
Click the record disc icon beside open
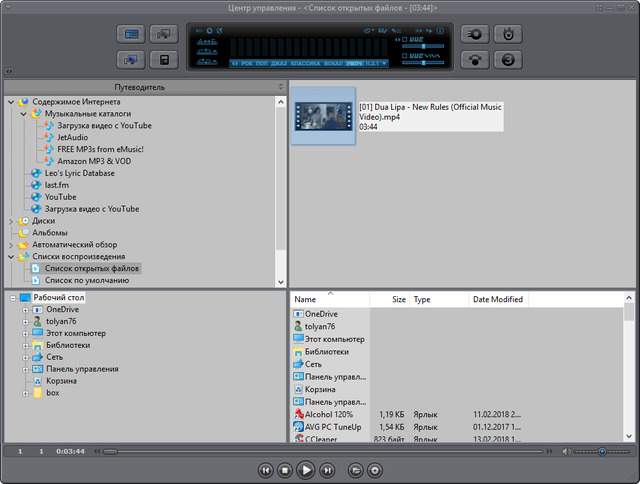coord(375,469)
